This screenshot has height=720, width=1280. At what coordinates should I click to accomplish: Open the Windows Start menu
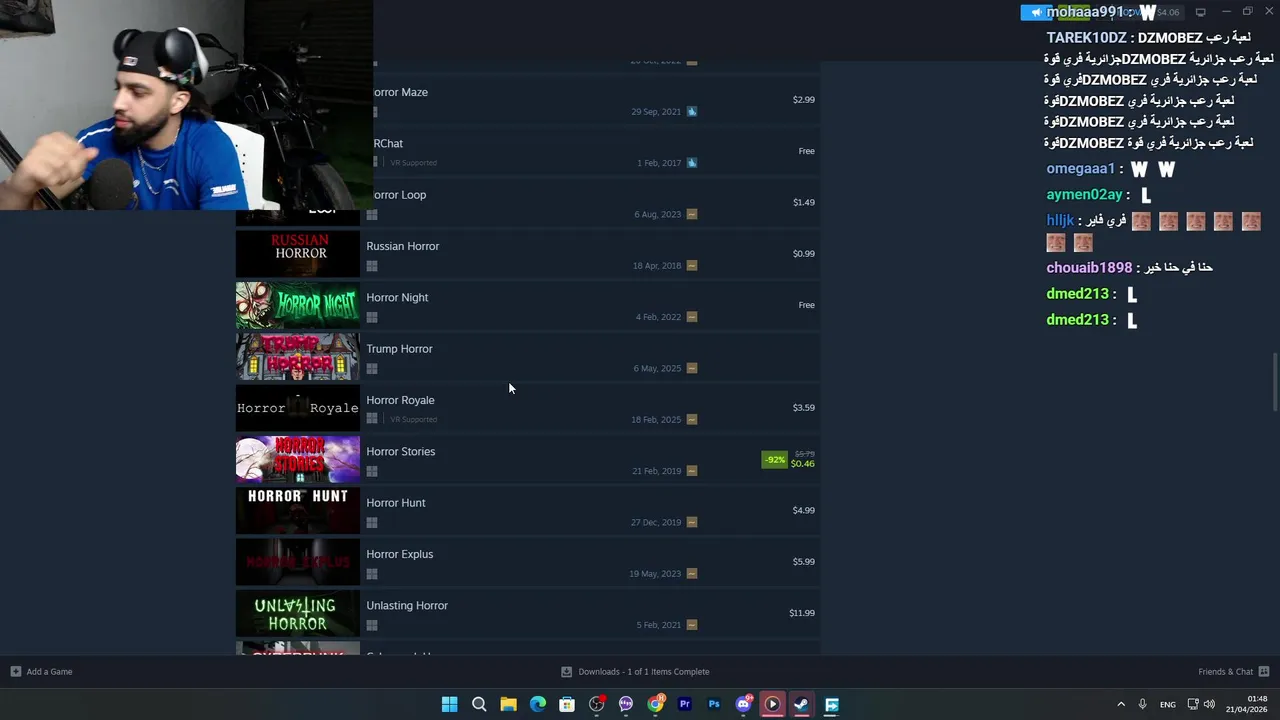tap(450, 704)
